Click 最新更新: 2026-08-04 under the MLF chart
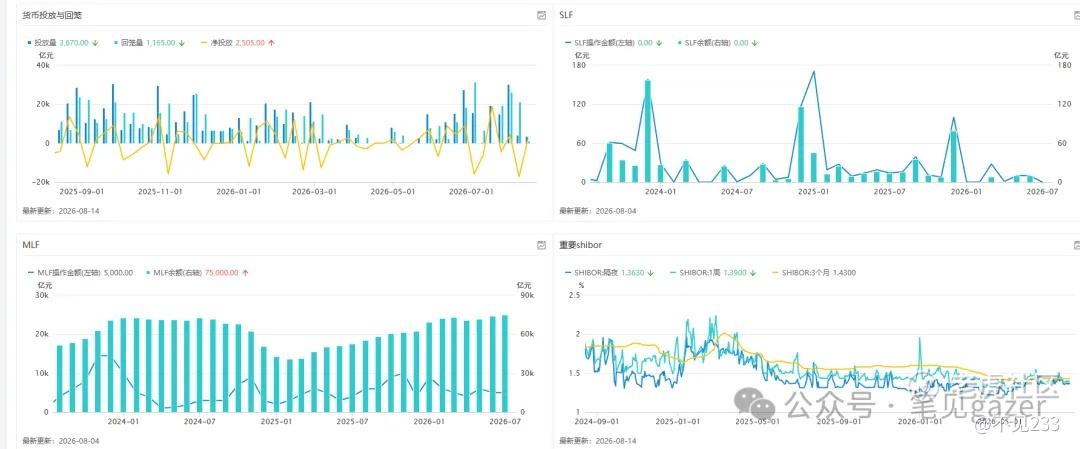 pos(61,440)
